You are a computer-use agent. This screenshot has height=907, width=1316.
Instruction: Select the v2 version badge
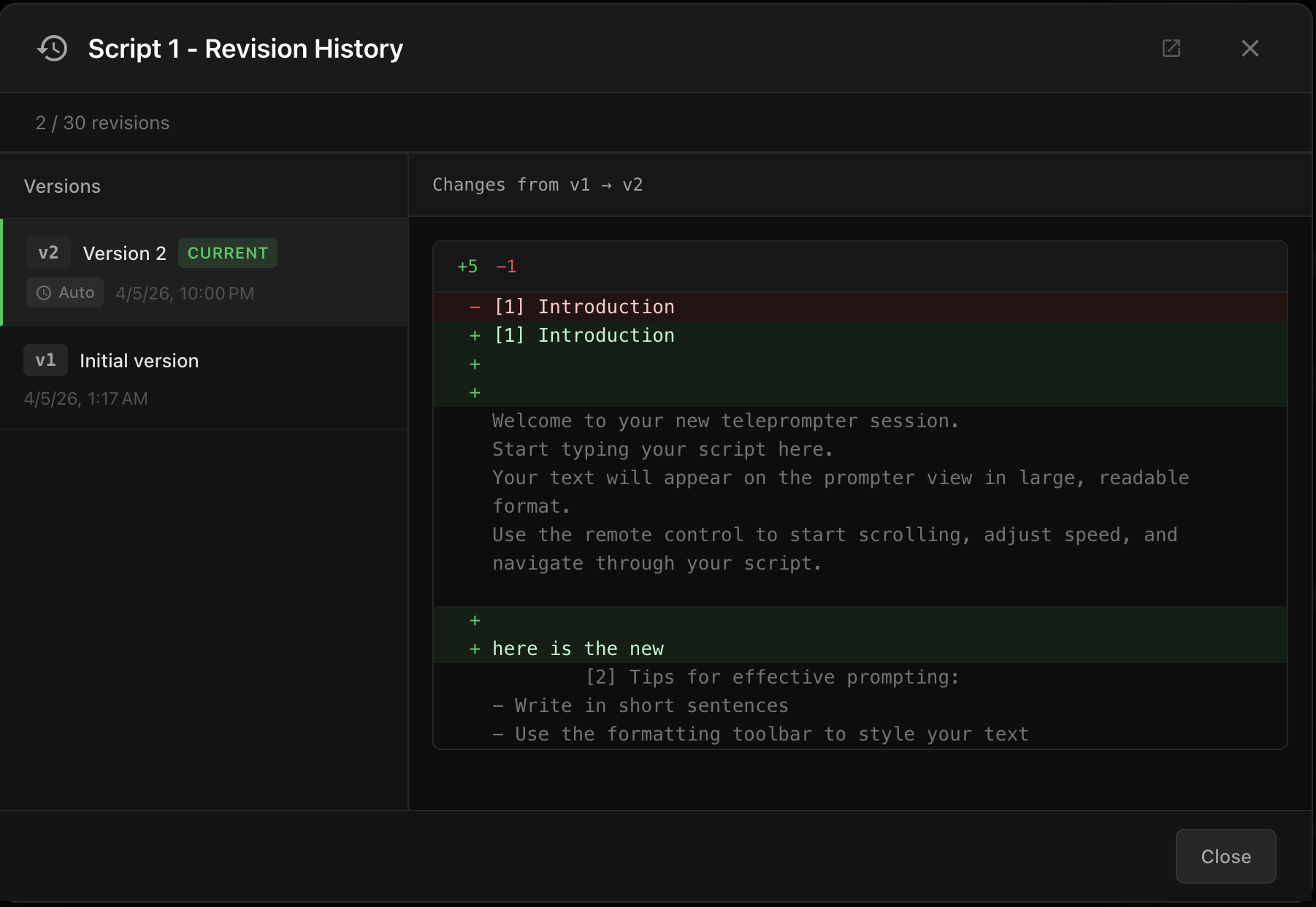click(48, 253)
